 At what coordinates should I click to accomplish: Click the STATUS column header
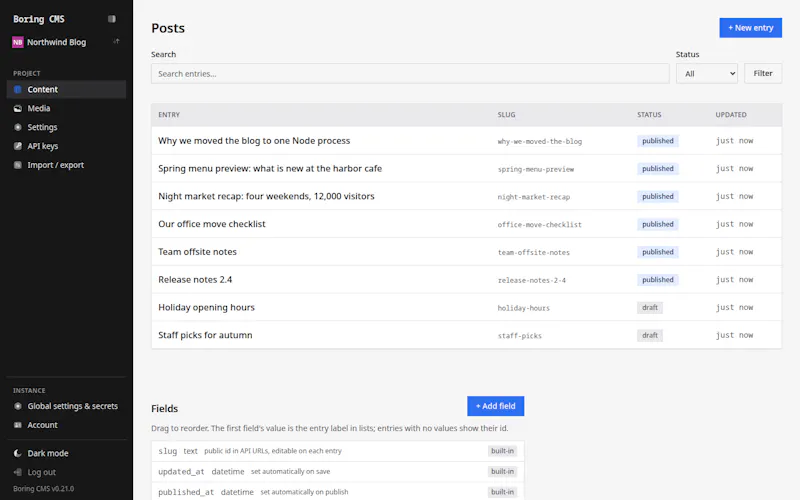click(x=649, y=115)
